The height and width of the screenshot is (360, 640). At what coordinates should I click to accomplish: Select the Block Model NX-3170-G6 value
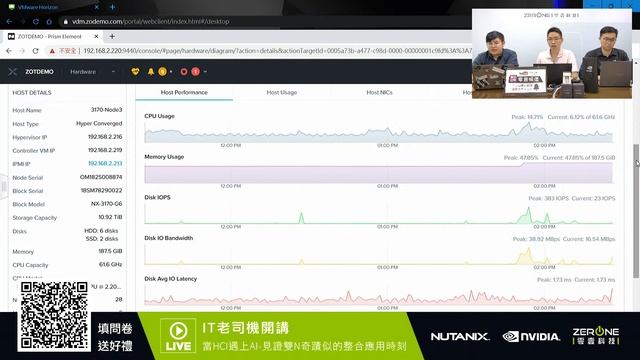[x=106, y=204]
